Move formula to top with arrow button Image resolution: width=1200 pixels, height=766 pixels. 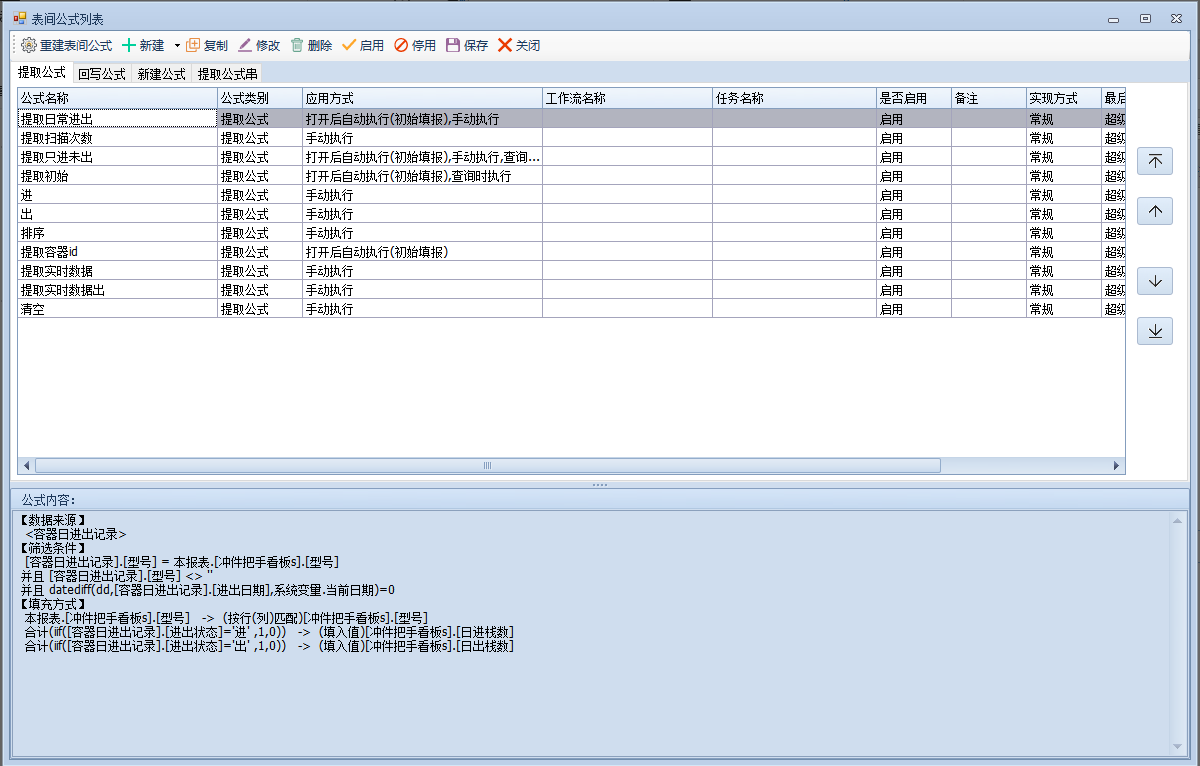tap(1155, 162)
